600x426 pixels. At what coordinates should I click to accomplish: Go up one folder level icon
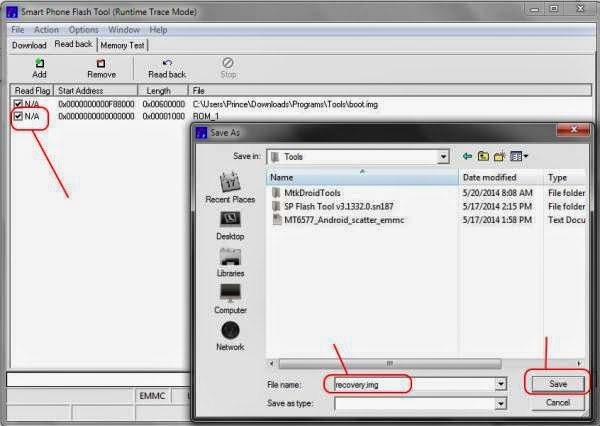click(x=483, y=156)
